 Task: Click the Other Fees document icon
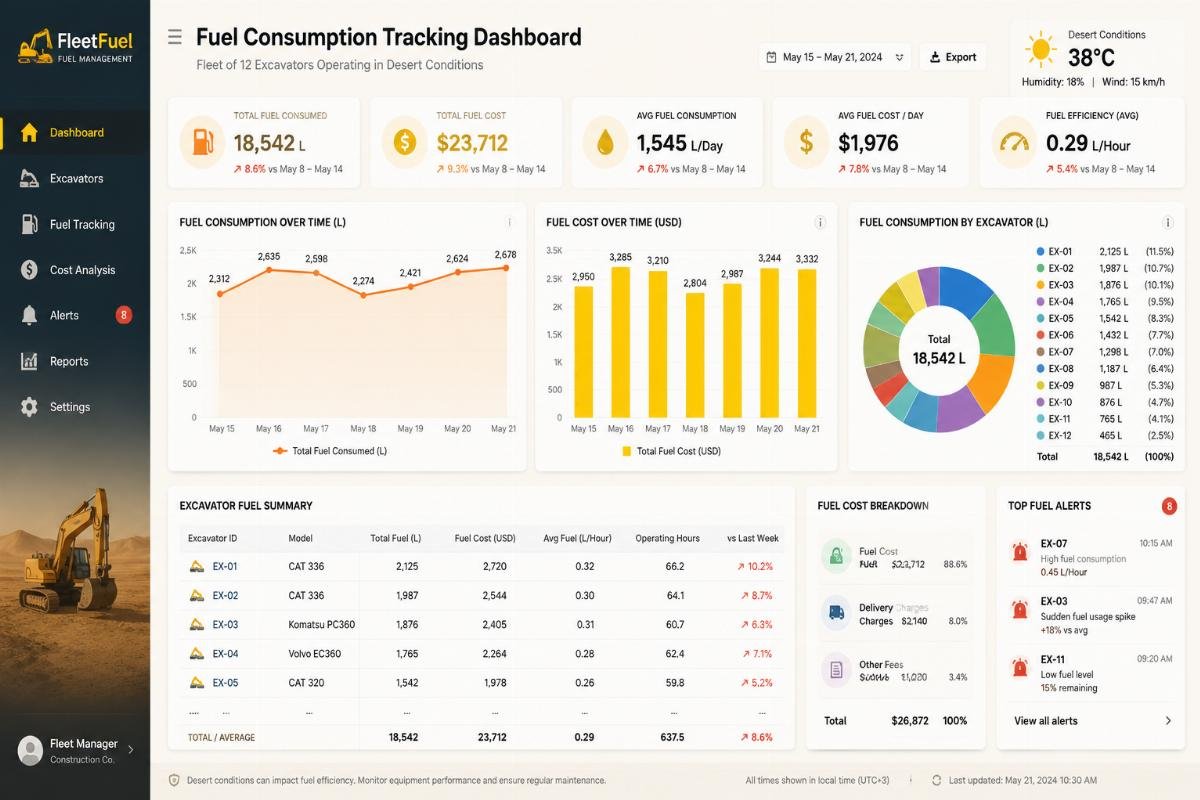[836, 669]
